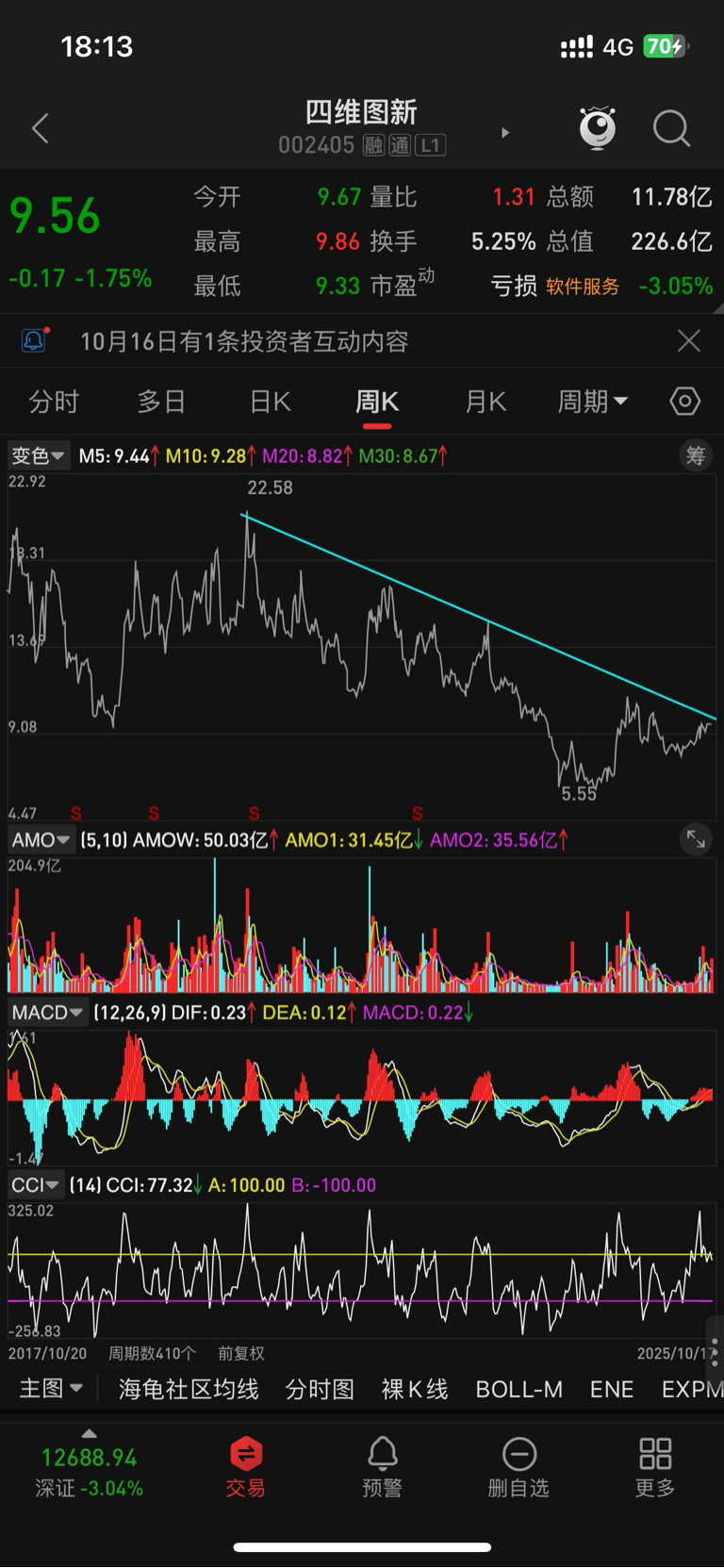Open the 主图 main chart dropdown
The width and height of the screenshot is (724, 1568).
[x=51, y=1389]
